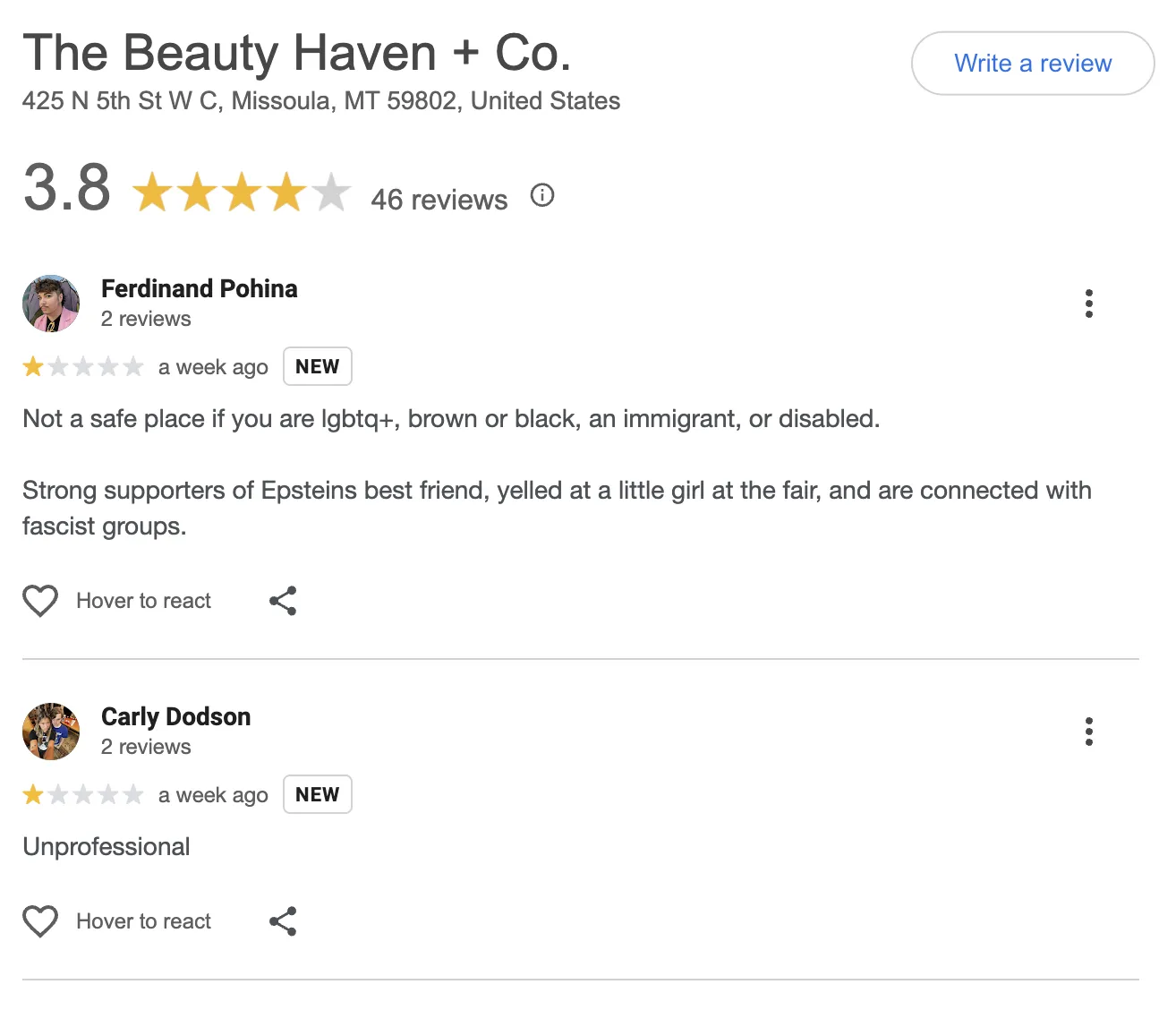The image size is (1176, 1010).
Task: Like Ferdinand Pohina's review with the heart icon
Action: (40, 601)
